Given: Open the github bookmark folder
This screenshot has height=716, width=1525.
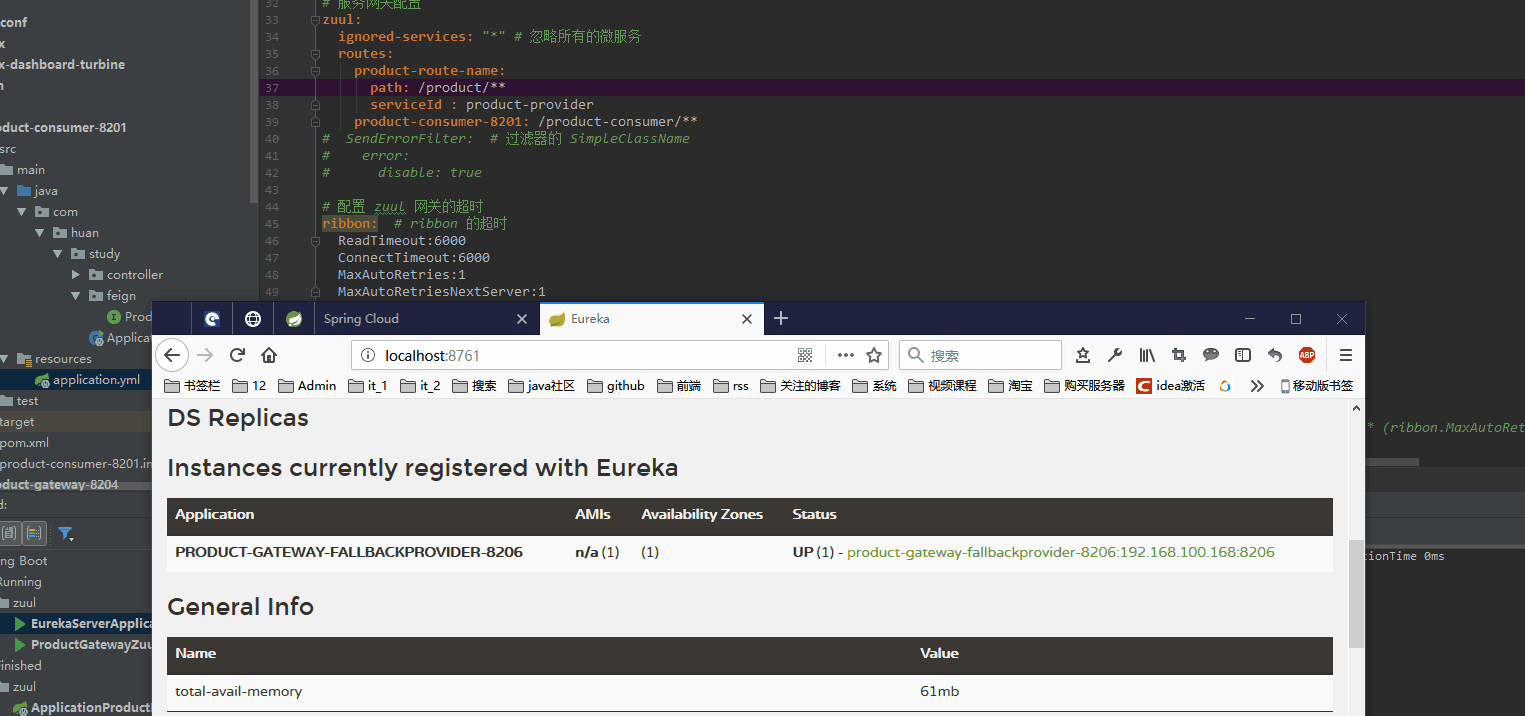Looking at the screenshot, I should click(x=616, y=385).
